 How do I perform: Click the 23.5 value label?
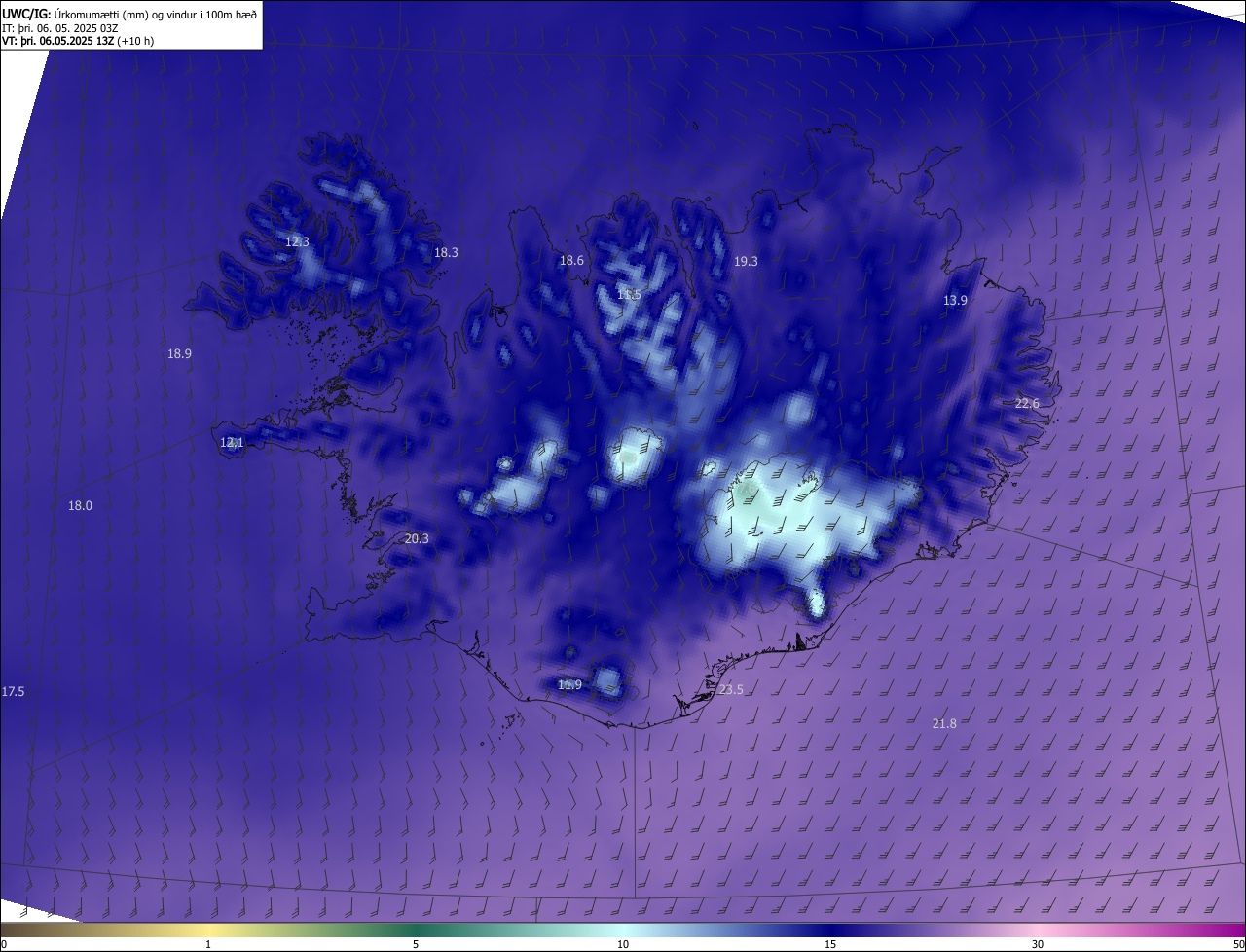[x=731, y=689]
